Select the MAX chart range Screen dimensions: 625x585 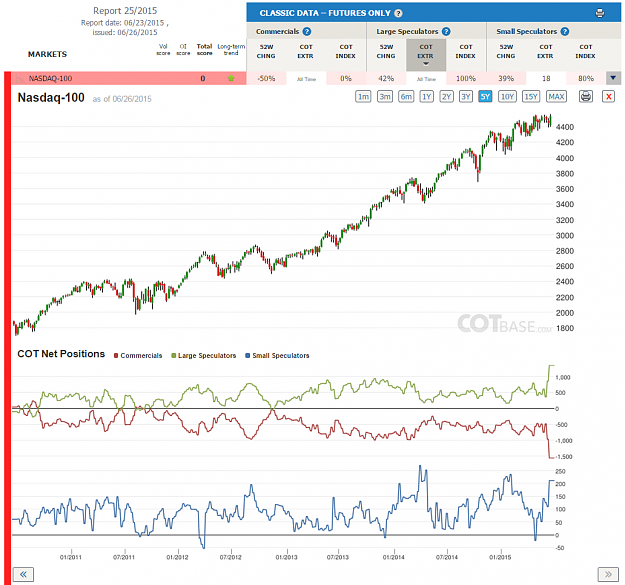pyautogui.click(x=556, y=96)
